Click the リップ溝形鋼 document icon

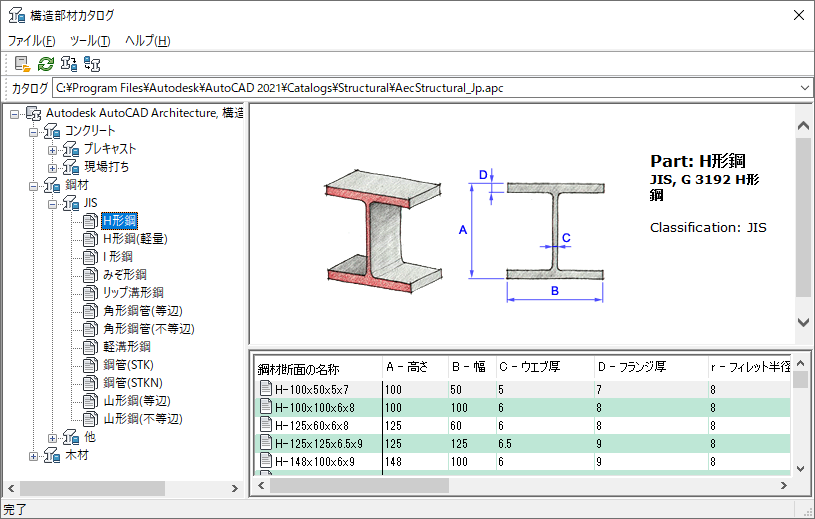pos(90,293)
